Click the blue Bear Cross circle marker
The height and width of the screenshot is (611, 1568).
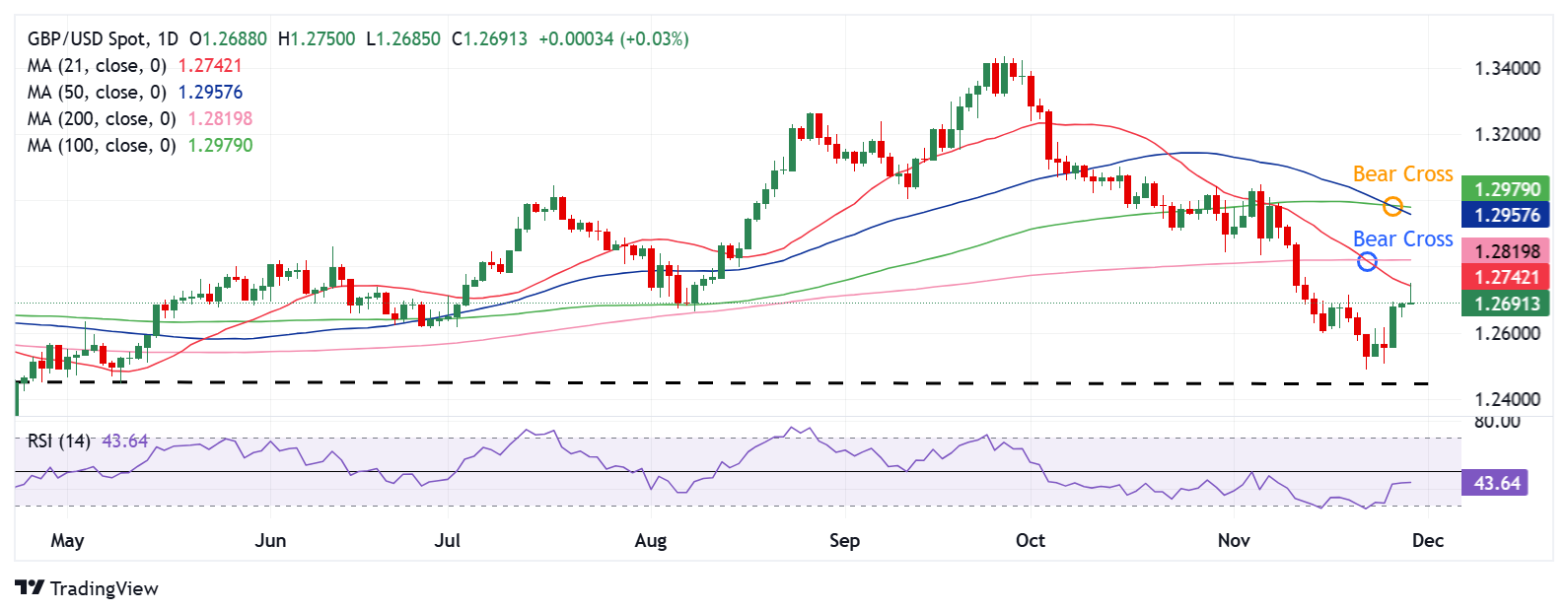1367,261
